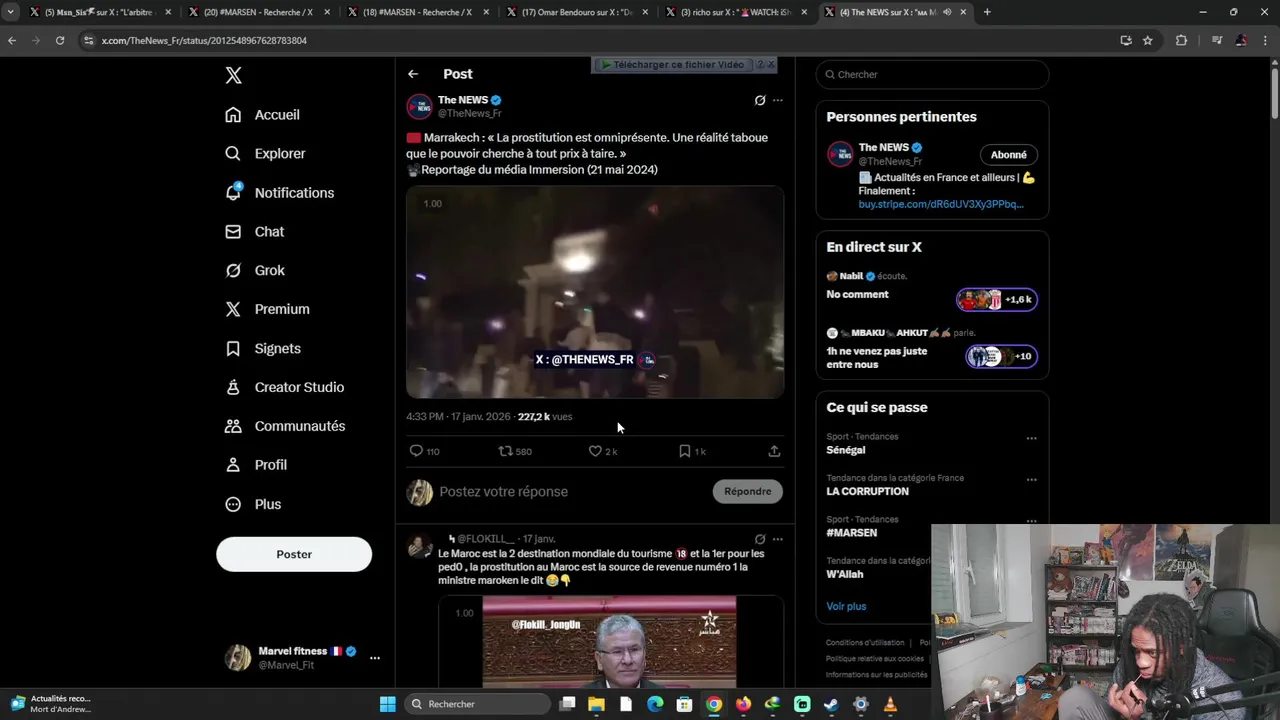Open the #MARSEN trend
This screenshot has height=720, width=1280.
click(x=851, y=533)
